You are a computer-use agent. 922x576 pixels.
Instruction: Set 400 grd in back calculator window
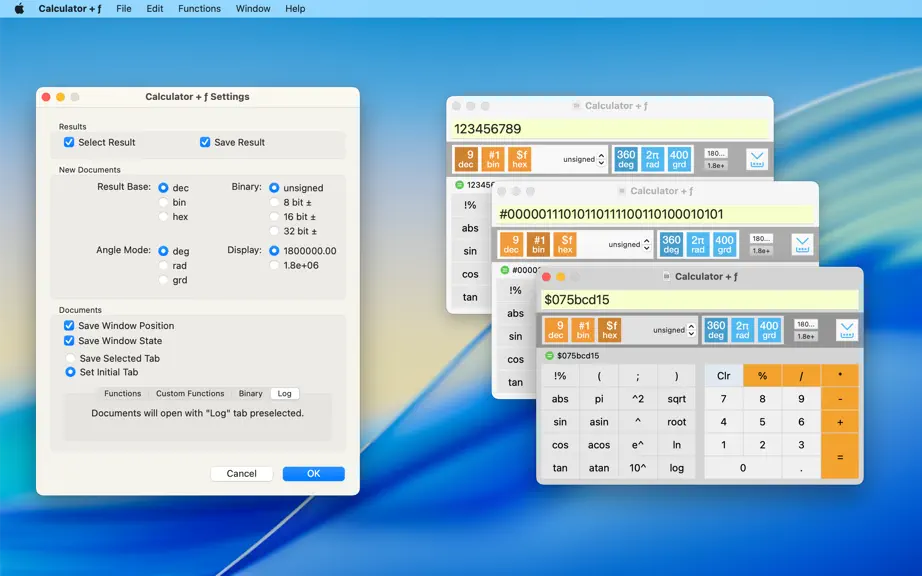679,159
